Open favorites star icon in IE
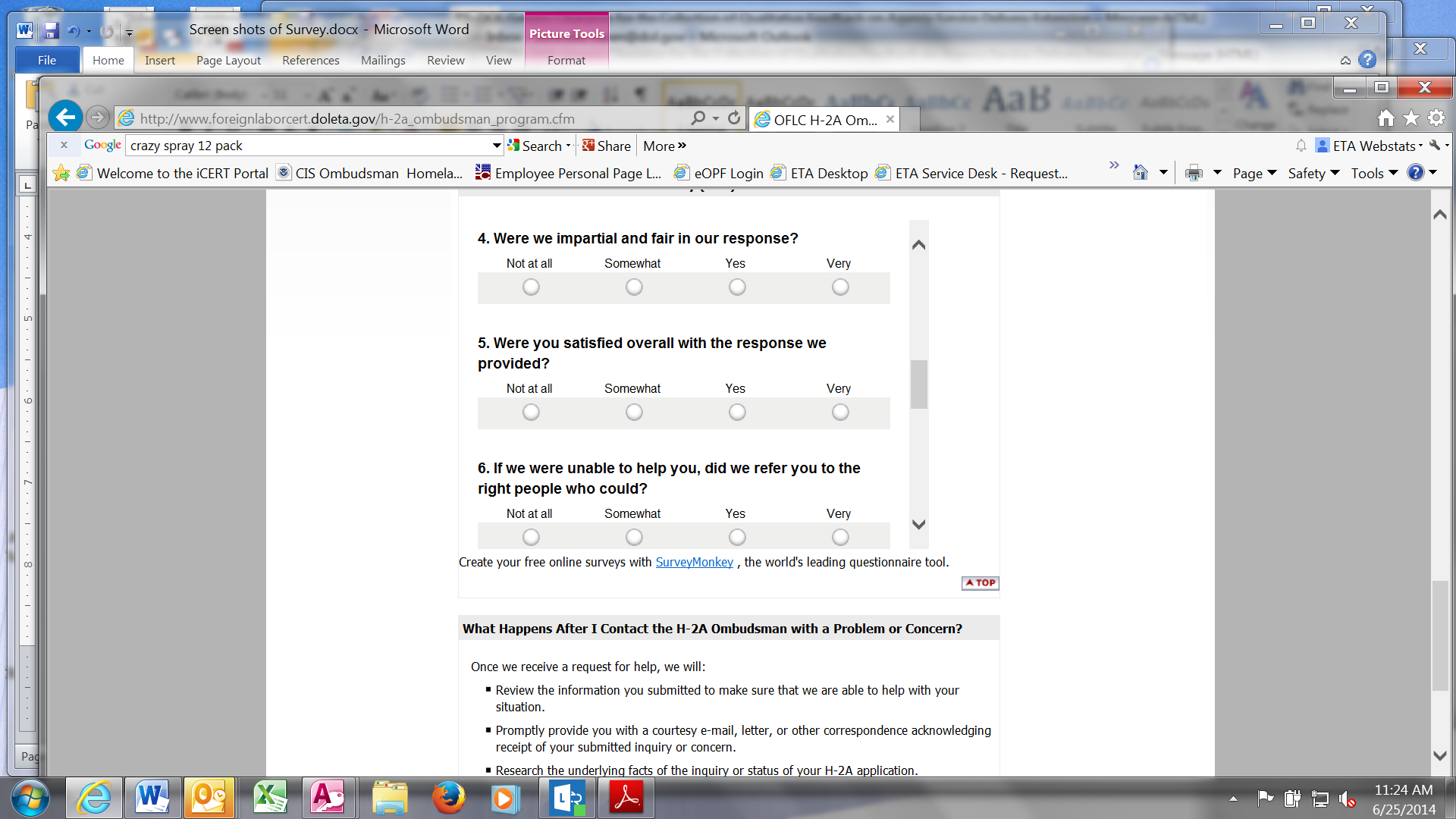 point(1410,118)
